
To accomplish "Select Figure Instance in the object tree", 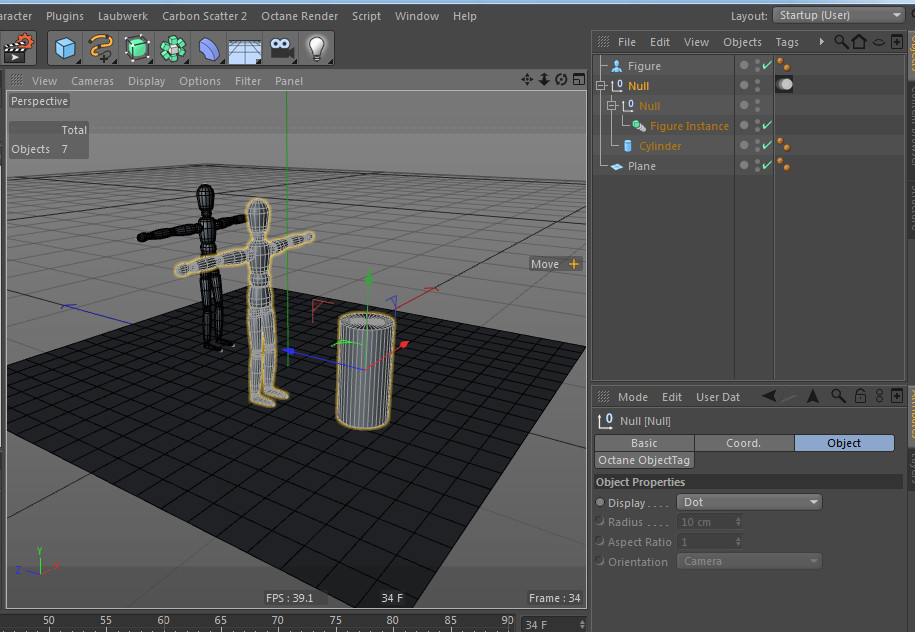I will click(689, 126).
